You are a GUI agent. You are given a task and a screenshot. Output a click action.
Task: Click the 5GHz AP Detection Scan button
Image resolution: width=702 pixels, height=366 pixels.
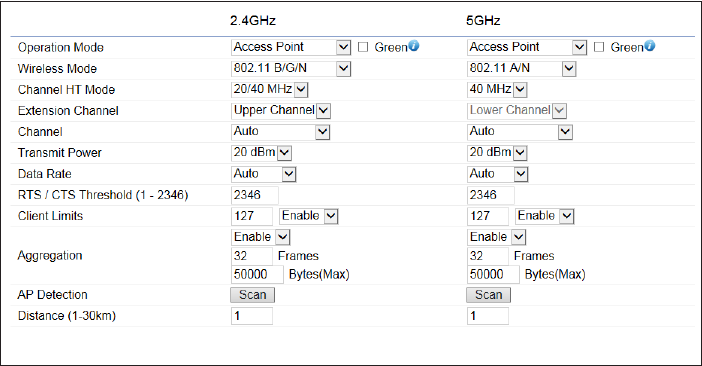[x=488, y=295]
